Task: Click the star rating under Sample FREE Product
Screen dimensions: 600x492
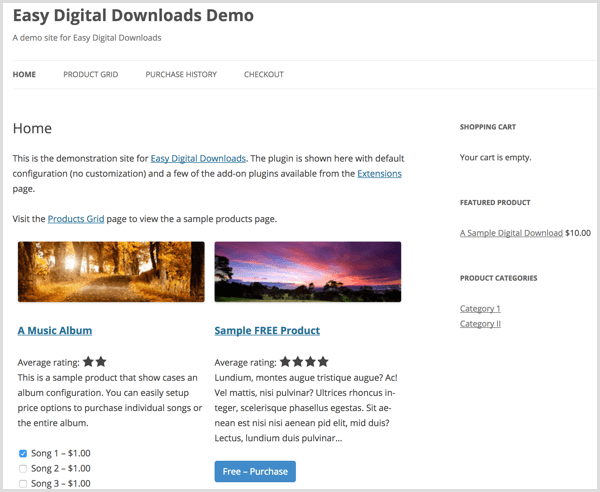Action: click(304, 362)
